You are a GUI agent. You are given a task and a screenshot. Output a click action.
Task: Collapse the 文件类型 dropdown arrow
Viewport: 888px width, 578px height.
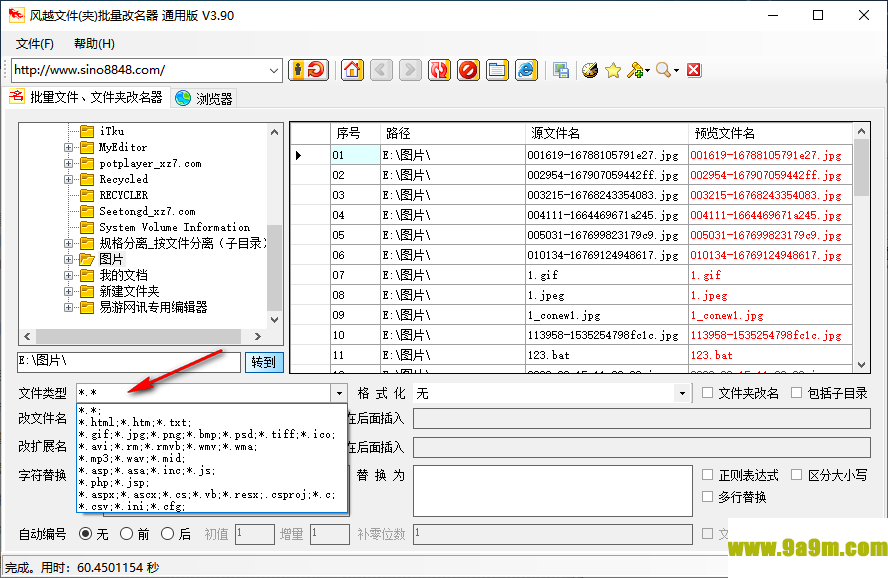click(339, 393)
